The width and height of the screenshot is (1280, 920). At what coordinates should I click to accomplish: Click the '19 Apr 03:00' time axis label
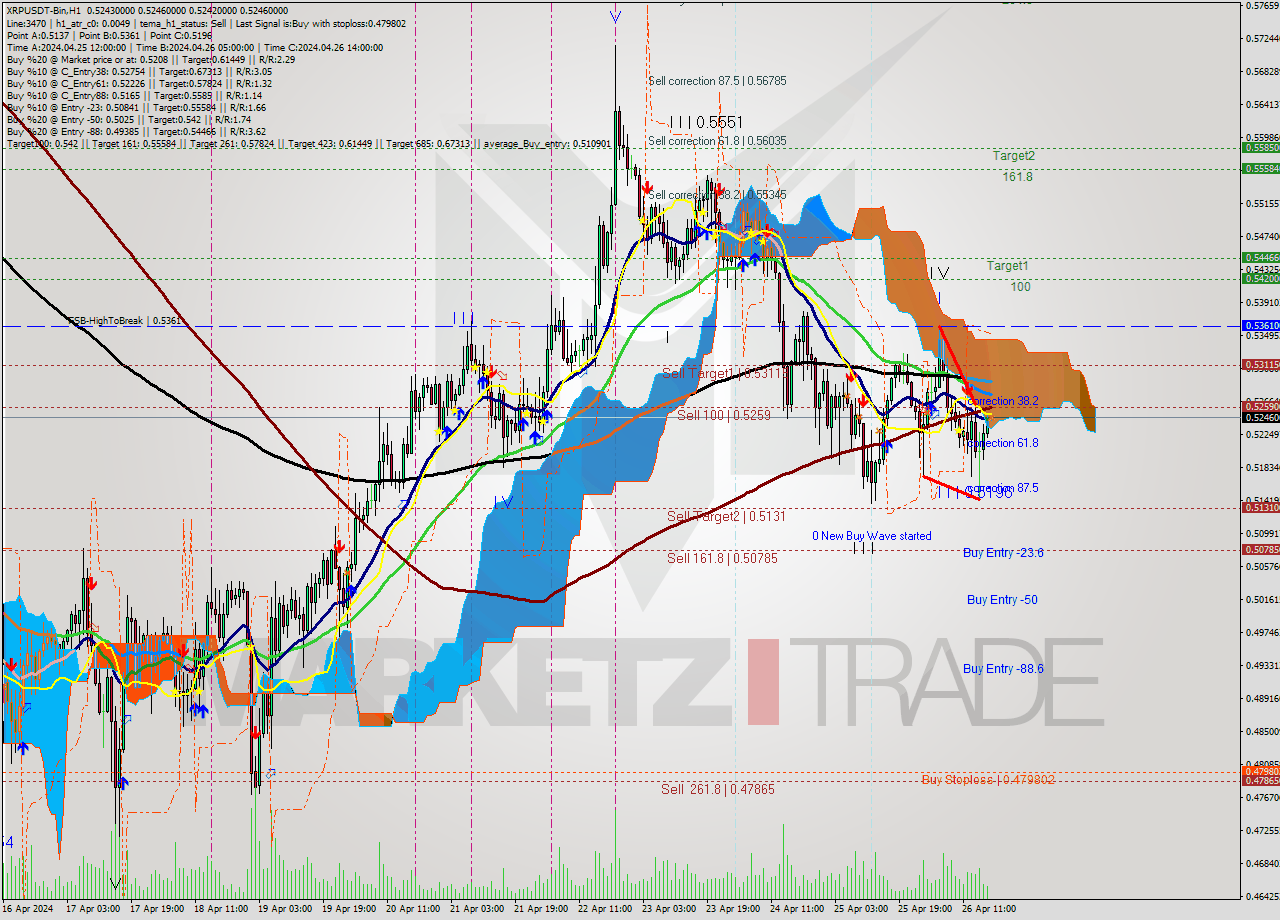click(285, 909)
